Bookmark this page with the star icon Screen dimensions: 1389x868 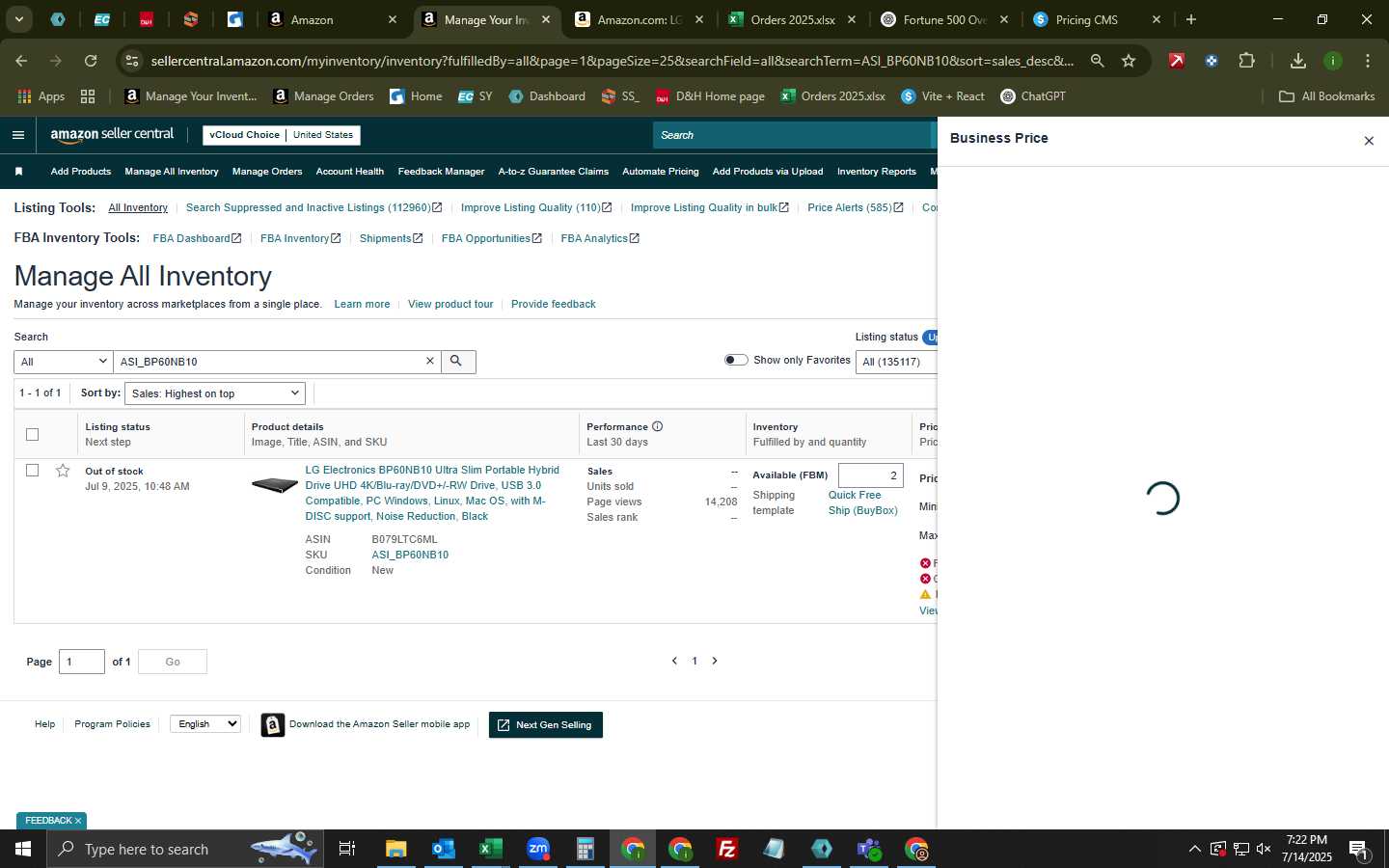coord(1129,61)
